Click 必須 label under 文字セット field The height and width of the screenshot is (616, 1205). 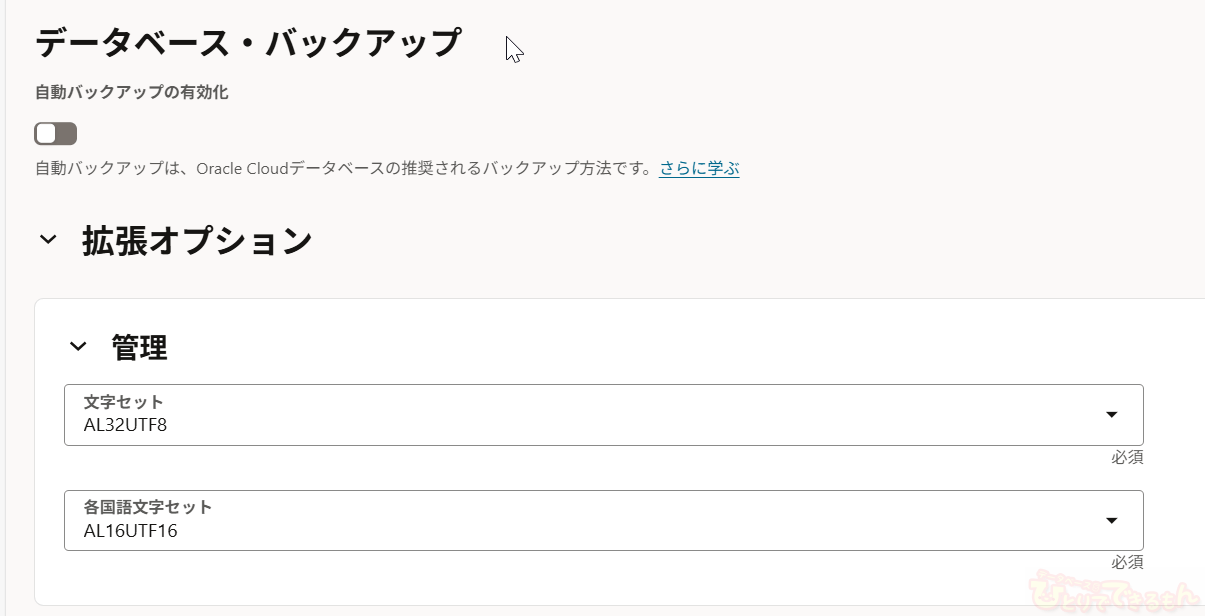(x=1127, y=457)
